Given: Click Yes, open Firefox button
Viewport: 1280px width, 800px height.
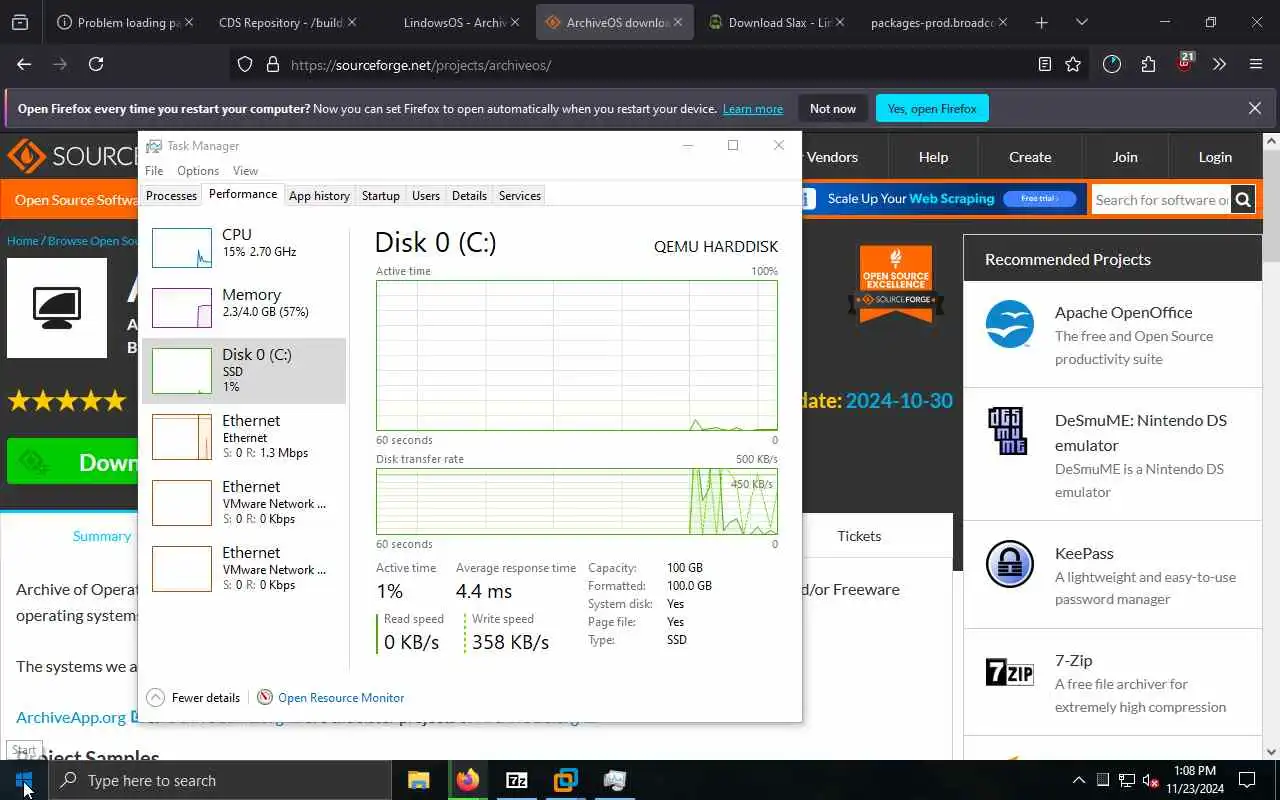Looking at the screenshot, I should pos(932,108).
